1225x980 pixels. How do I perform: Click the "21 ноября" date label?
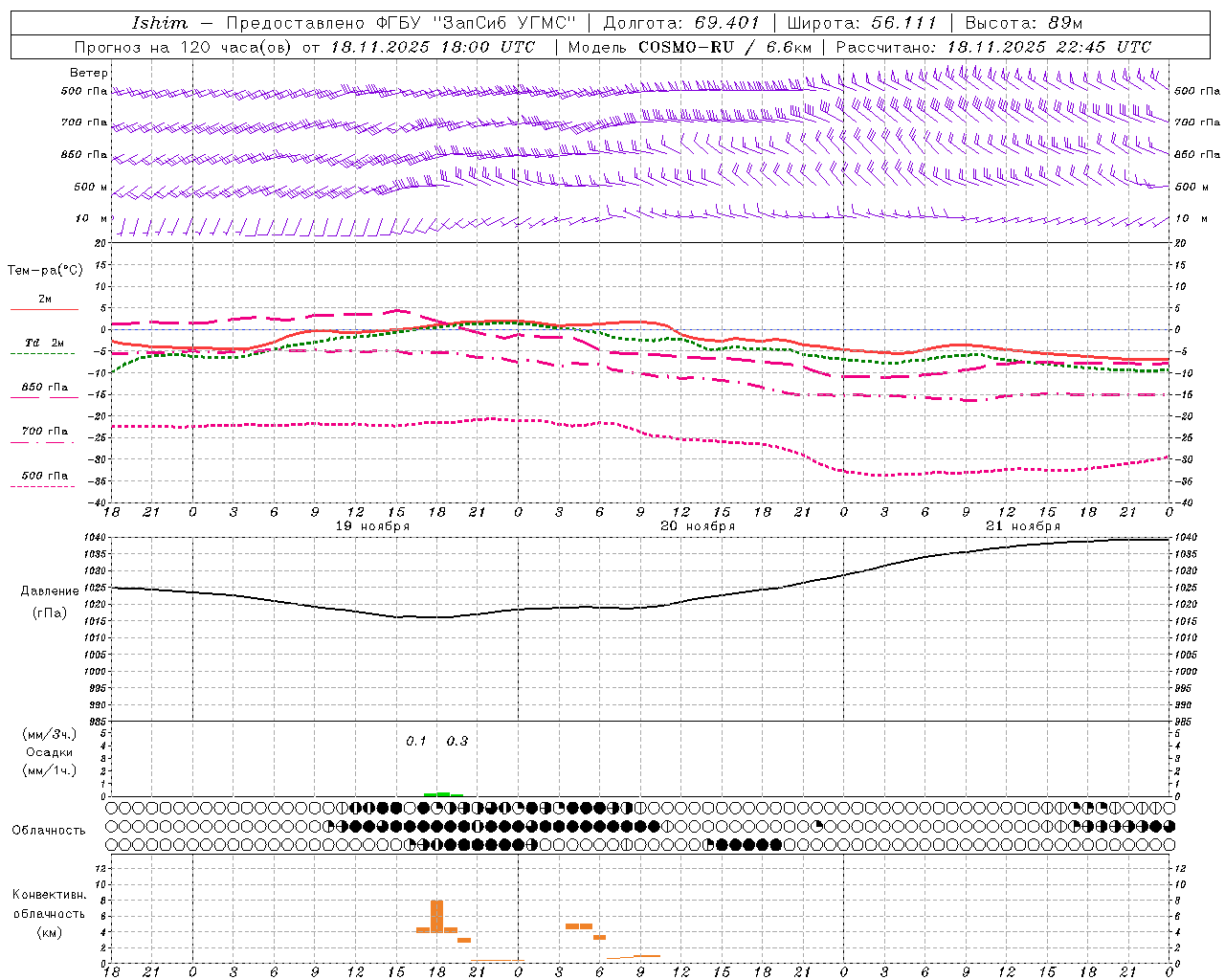[x=1023, y=526]
